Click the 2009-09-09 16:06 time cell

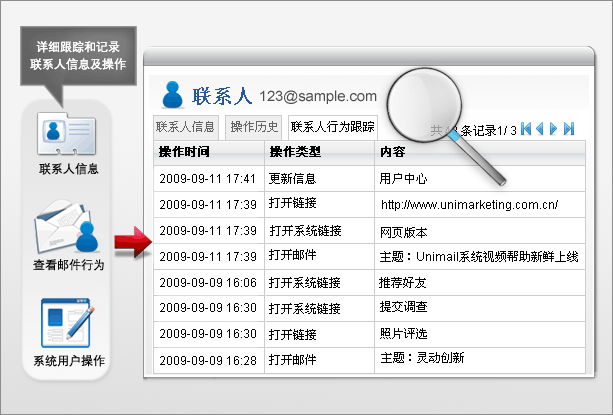[208, 282]
